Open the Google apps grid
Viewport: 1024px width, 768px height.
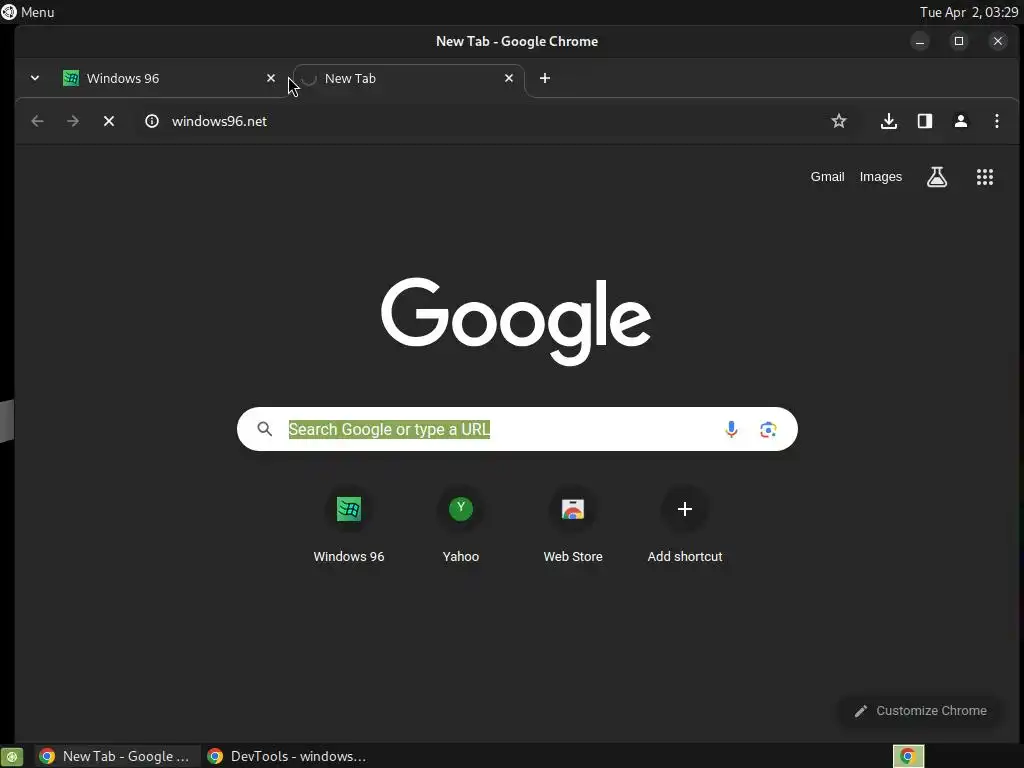[985, 177]
